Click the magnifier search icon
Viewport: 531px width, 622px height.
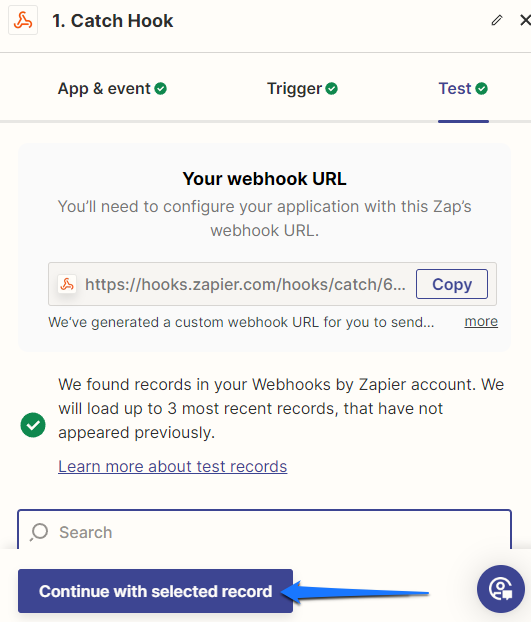(x=39, y=532)
